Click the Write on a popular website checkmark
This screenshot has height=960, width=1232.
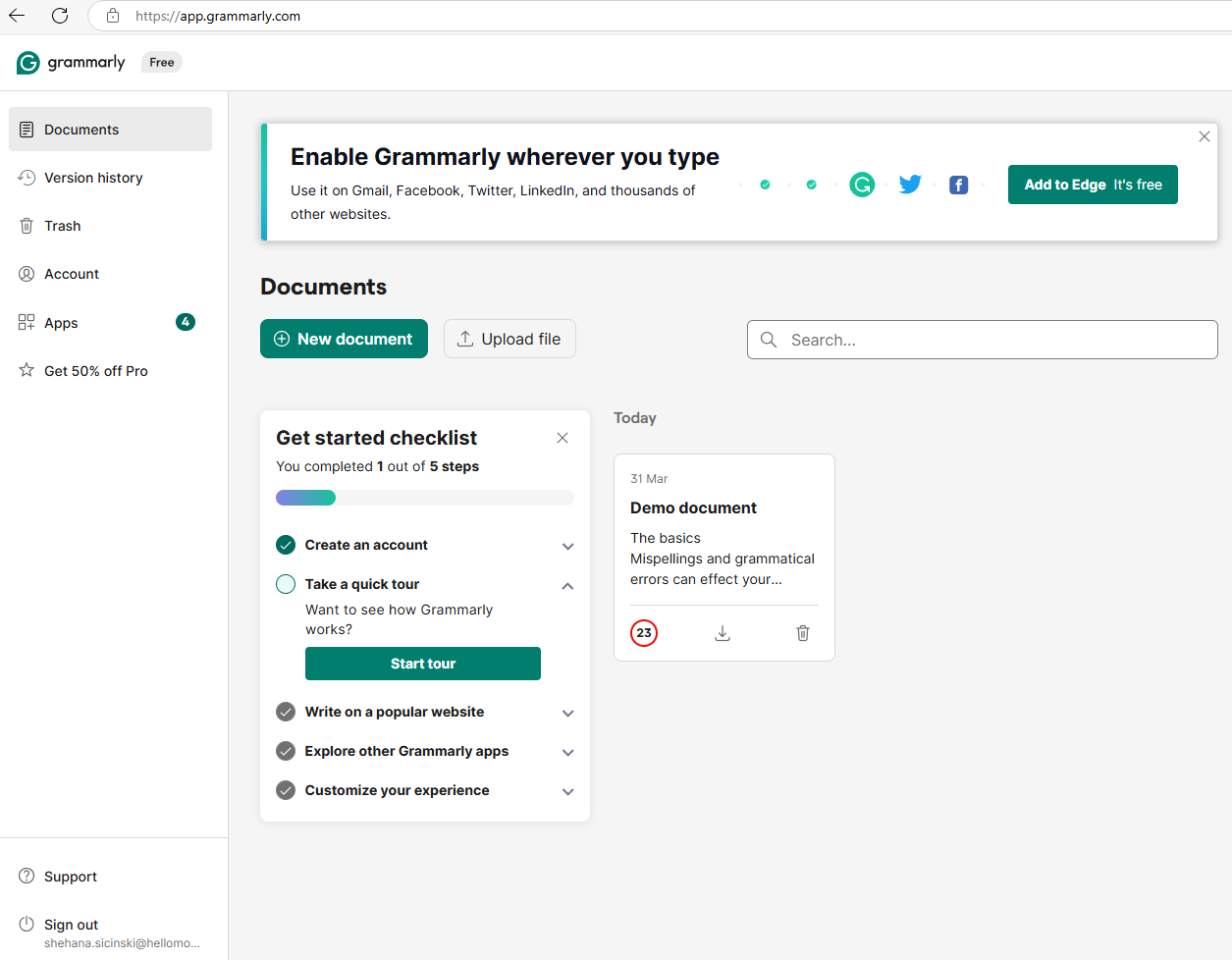tap(286, 712)
